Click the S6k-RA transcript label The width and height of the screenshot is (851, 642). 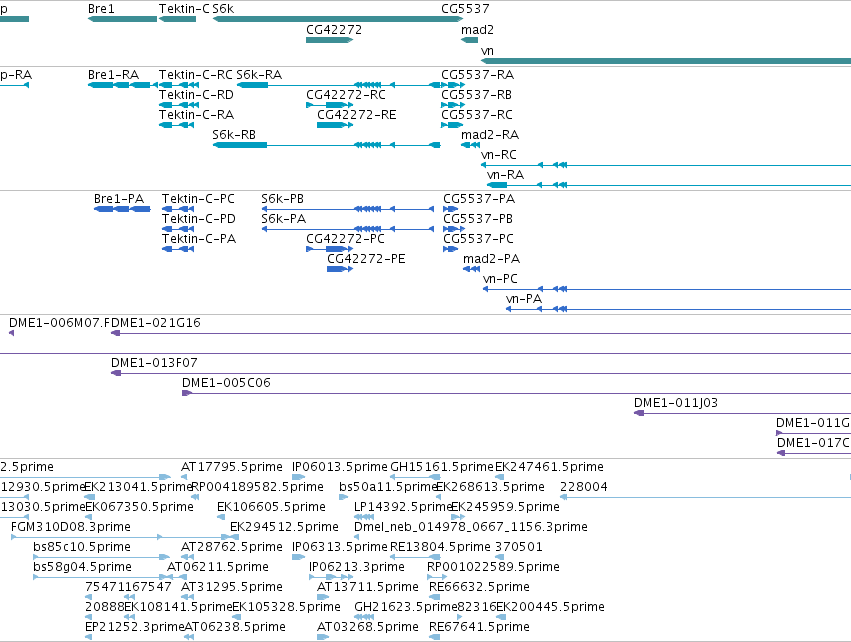tap(259, 74)
